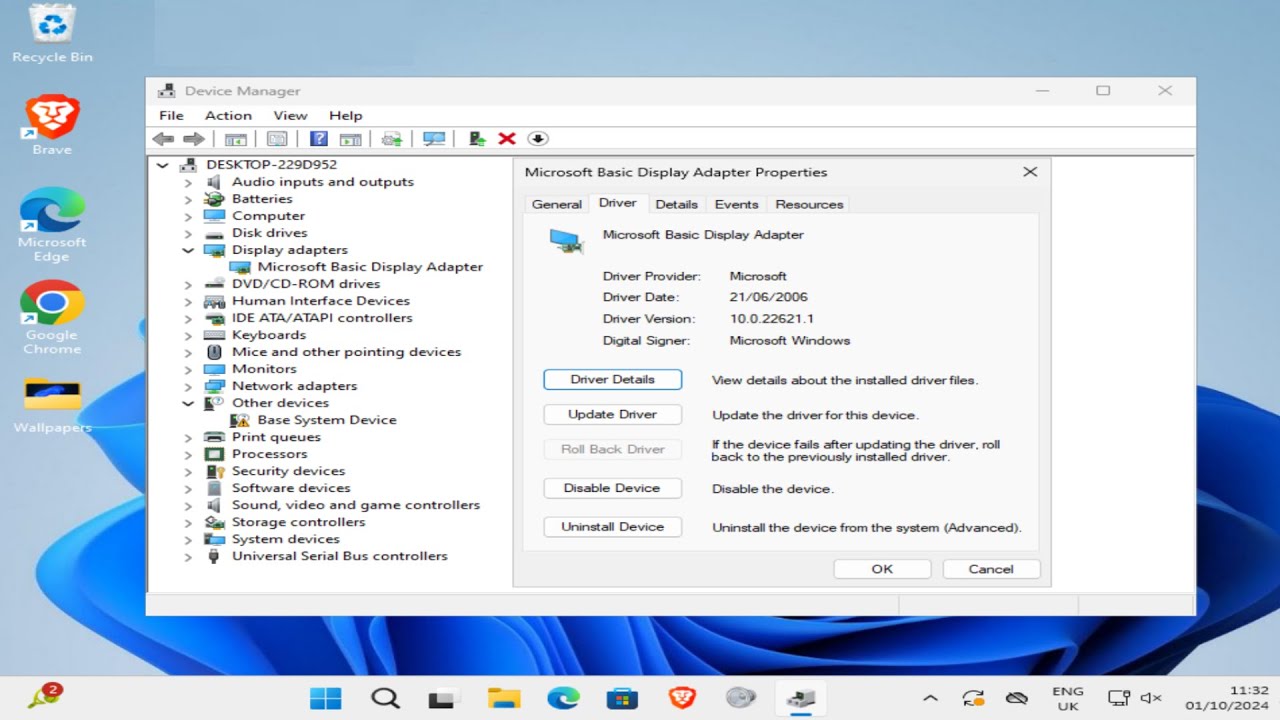Open Task View on the taskbar
This screenshot has width=1280, height=720.
[x=443, y=698]
